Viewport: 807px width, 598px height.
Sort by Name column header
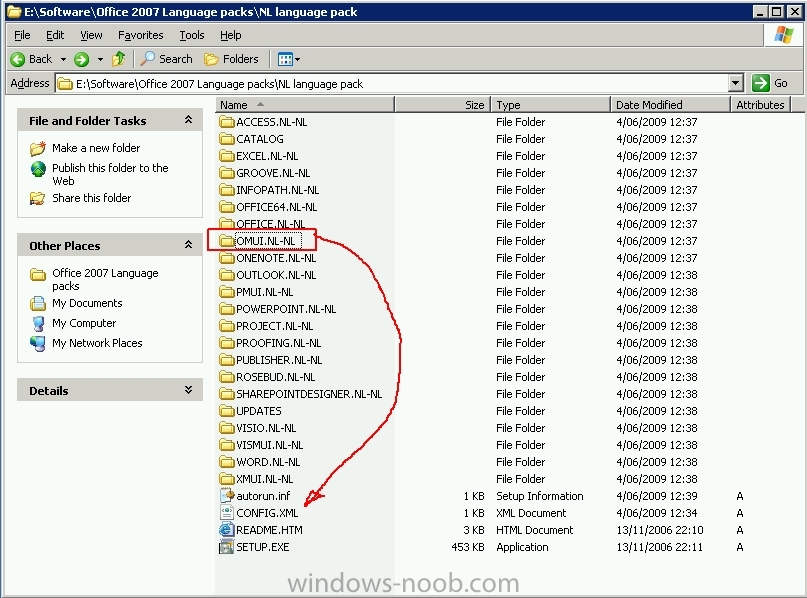click(x=305, y=105)
